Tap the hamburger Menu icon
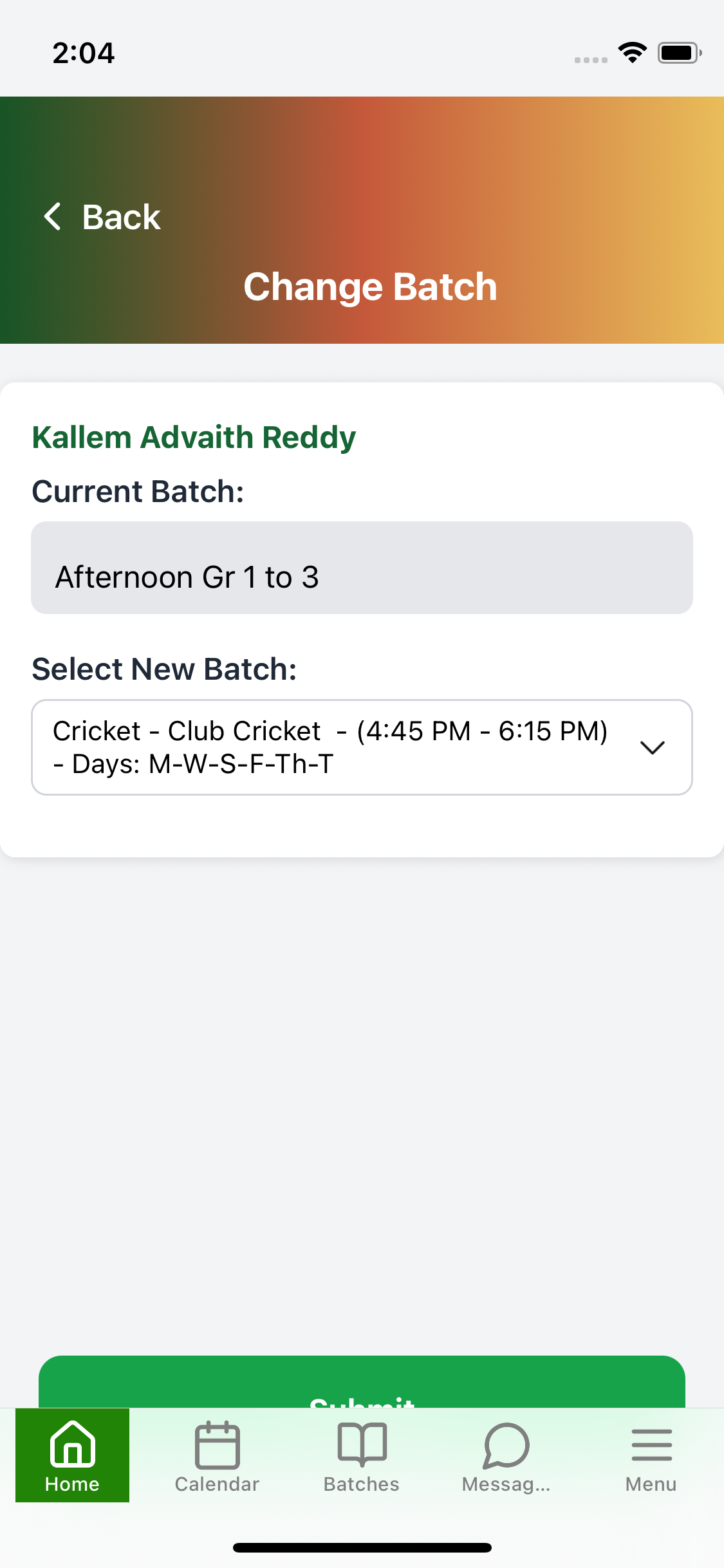Image resolution: width=724 pixels, height=1568 pixels. click(651, 1445)
